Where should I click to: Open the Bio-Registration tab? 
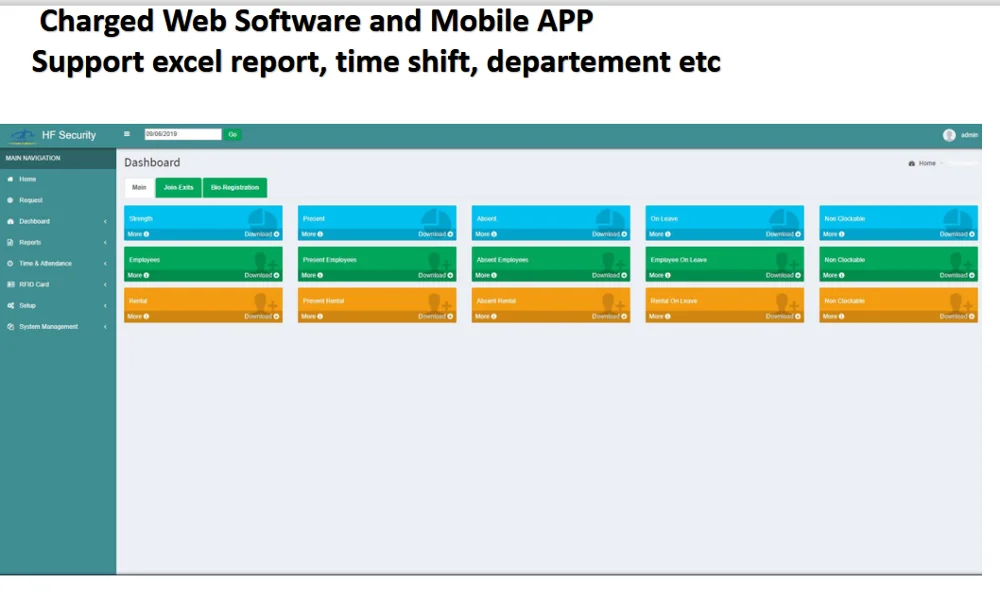(234, 188)
